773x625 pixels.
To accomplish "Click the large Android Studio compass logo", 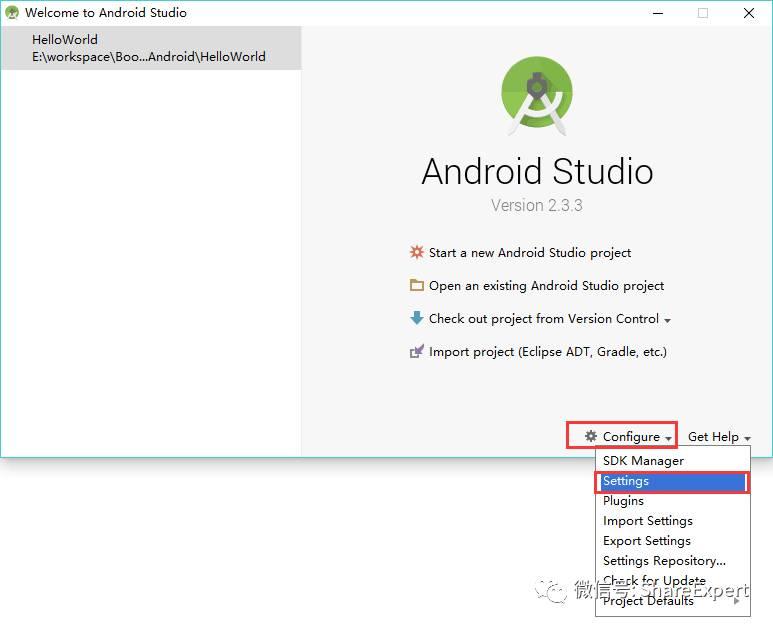I will point(537,96).
